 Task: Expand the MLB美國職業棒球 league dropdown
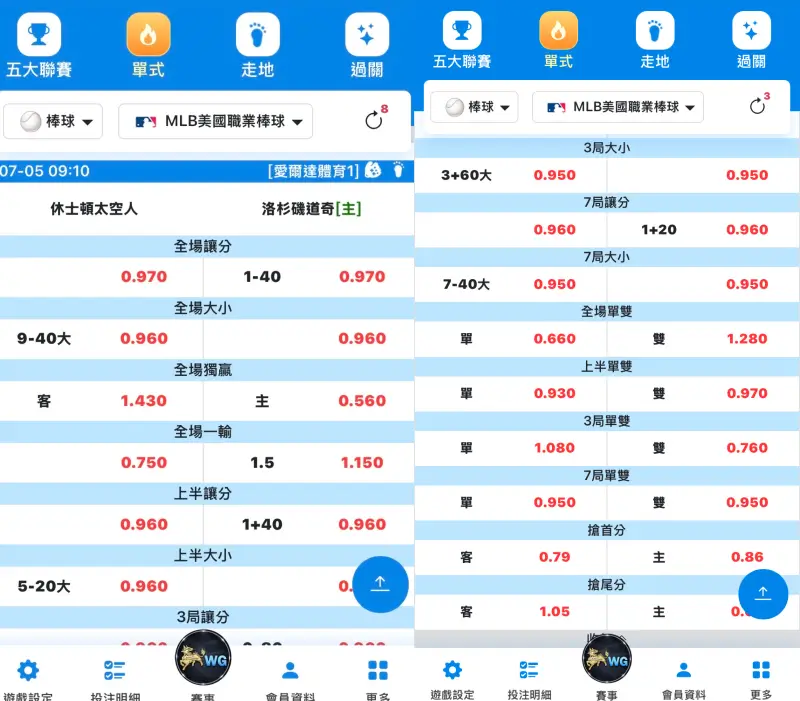coord(213,118)
